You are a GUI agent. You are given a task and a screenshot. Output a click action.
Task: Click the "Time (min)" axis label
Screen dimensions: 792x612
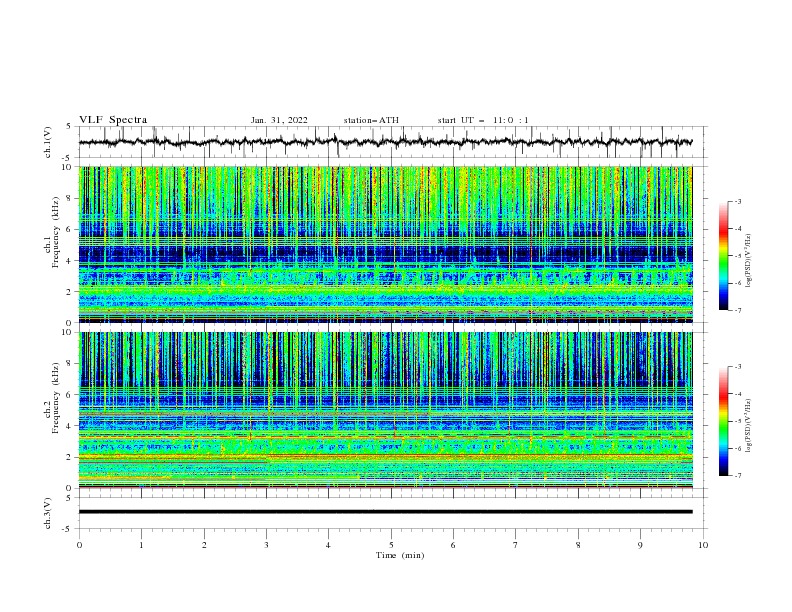click(400, 555)
